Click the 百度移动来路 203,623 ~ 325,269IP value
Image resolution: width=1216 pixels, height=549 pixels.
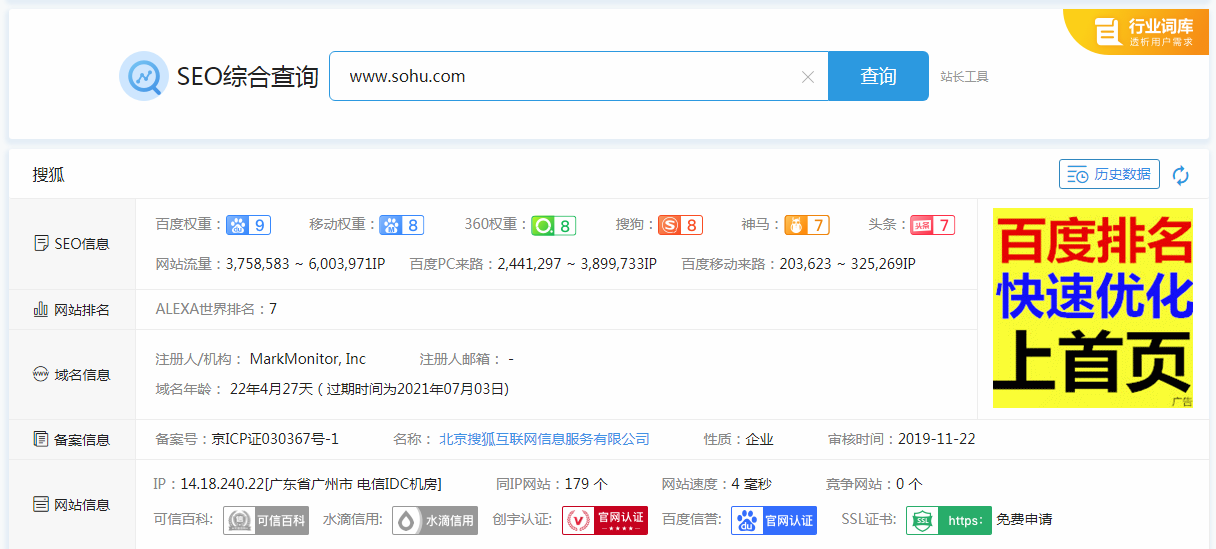[846, 264]
